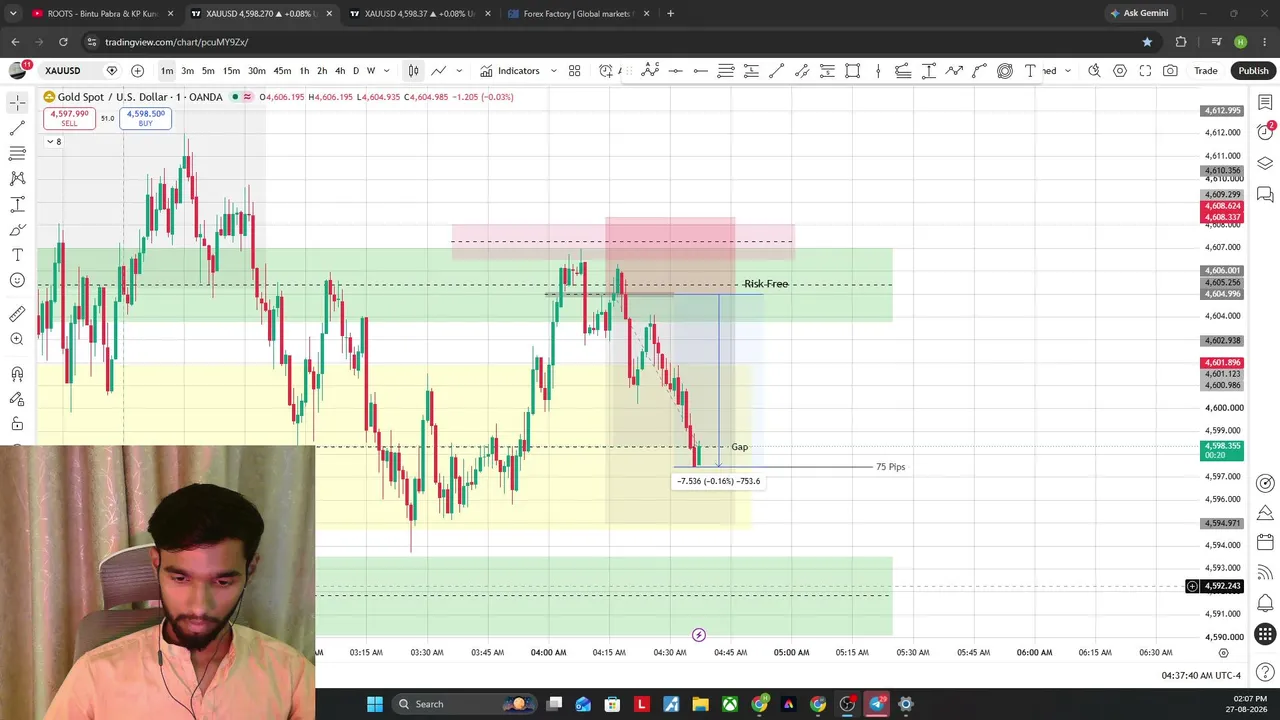This screenshot has height=720, width=1280.
Task: Select the horizontal line tool in favorites bar
Action: pyautogui.click(x=675, y=71)
